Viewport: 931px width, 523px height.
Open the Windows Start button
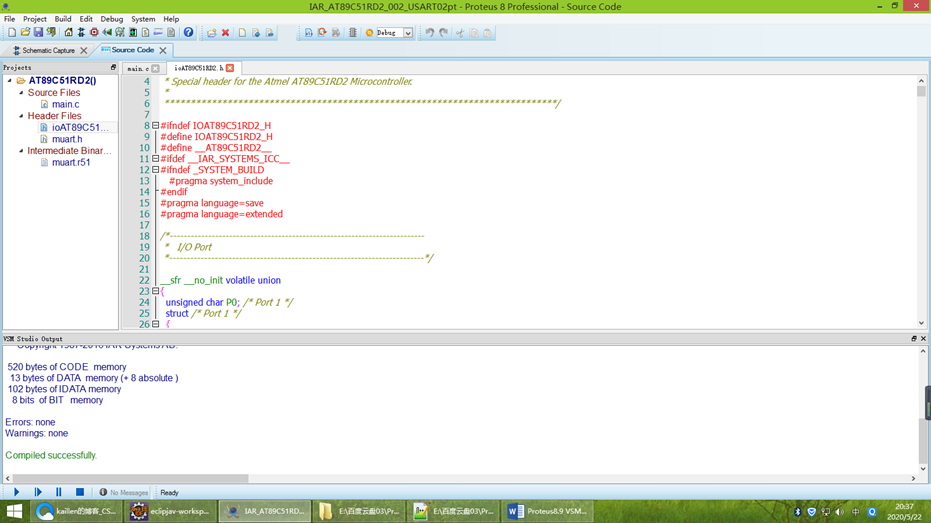(14, 511)
